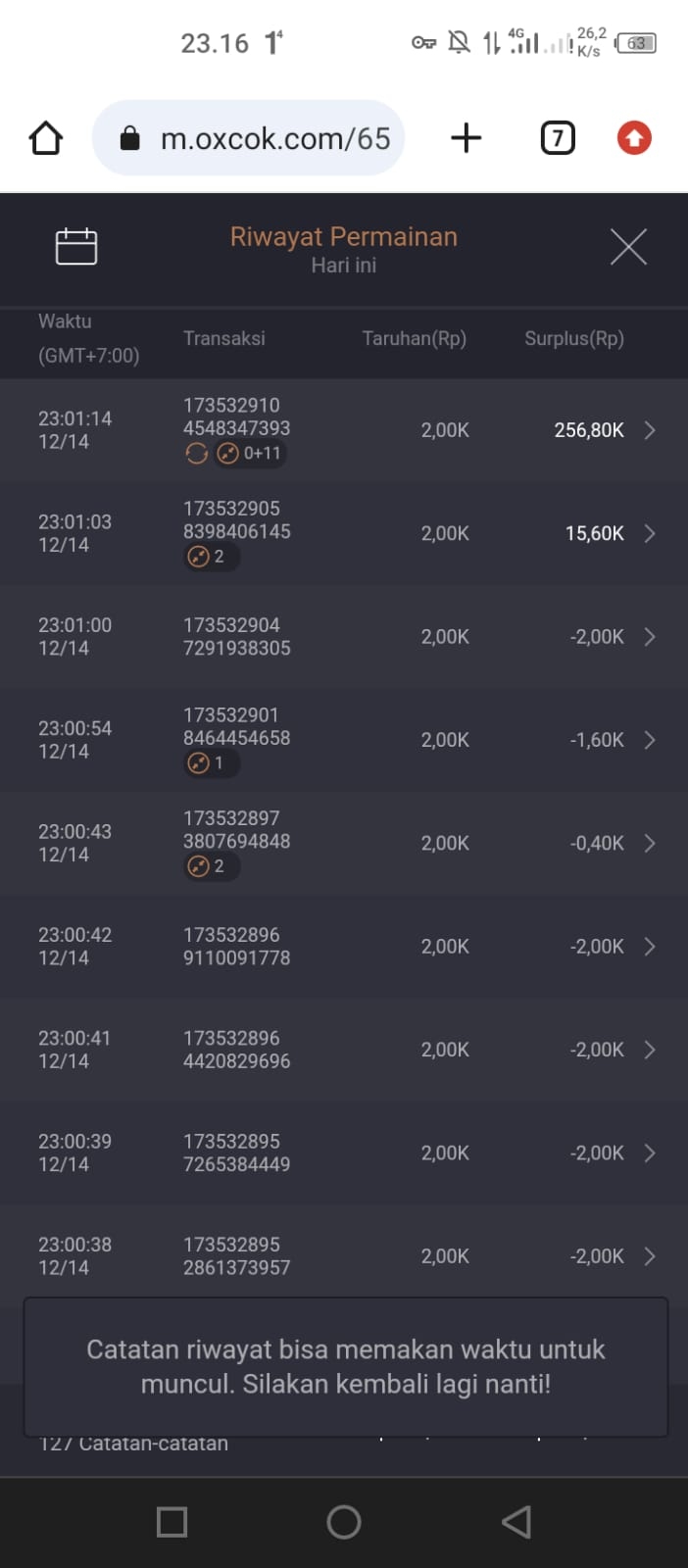Tap the free spin 0+11 badge

(250, 454)
